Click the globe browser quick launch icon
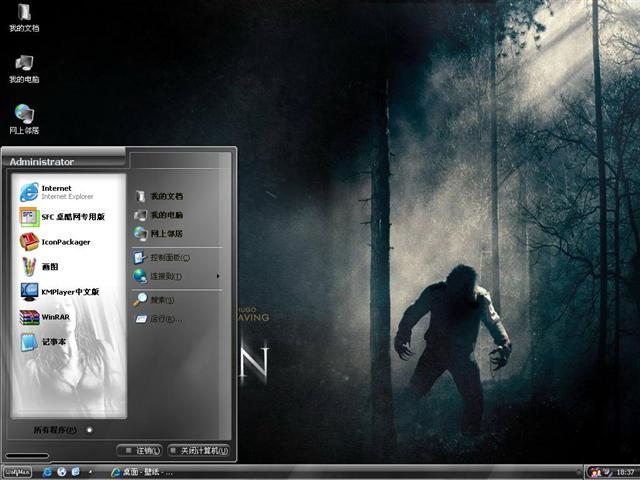The height and width of the screenshot is (480, 640). (62, 472)
